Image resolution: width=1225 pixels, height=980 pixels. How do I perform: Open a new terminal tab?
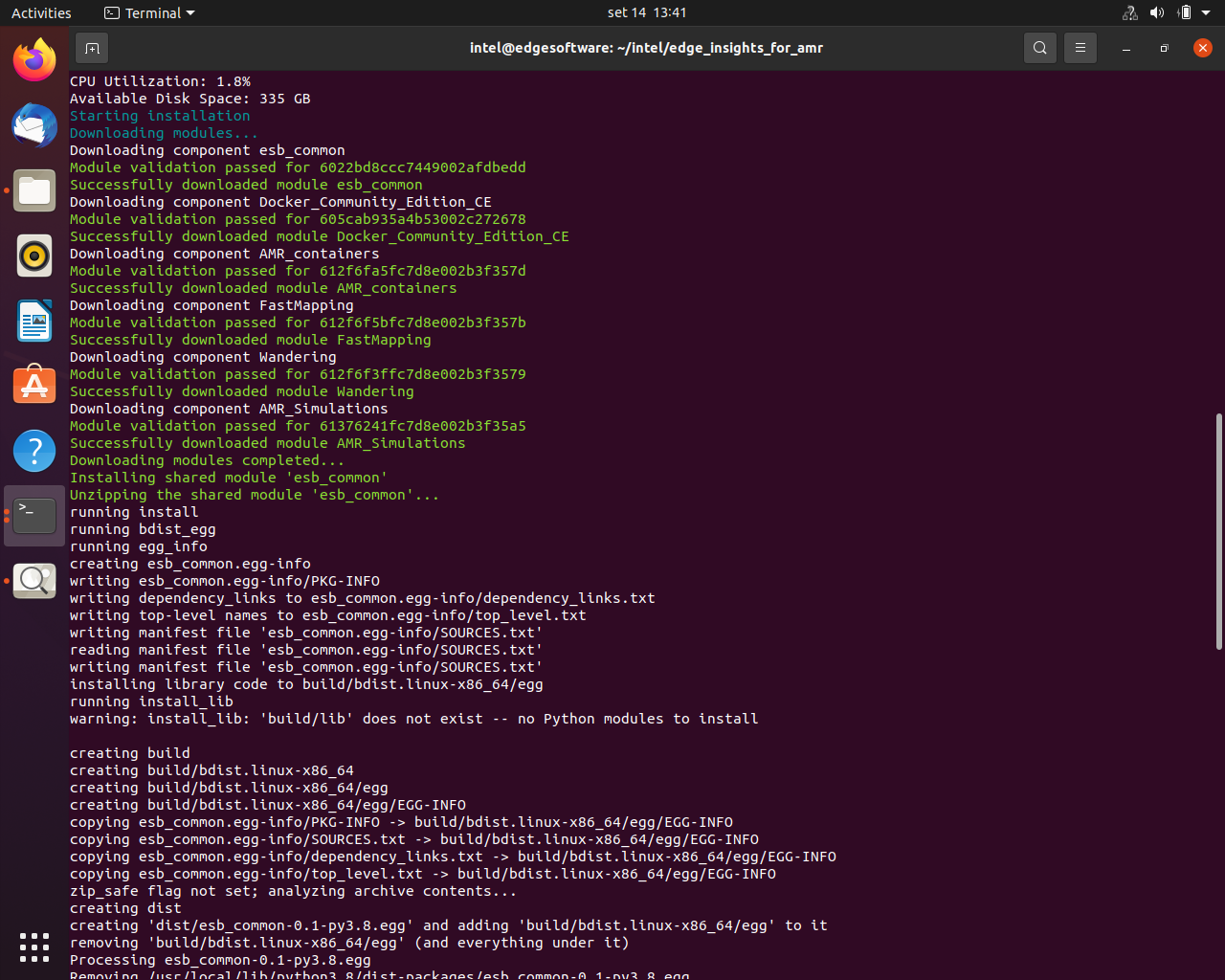coord(92,48)
